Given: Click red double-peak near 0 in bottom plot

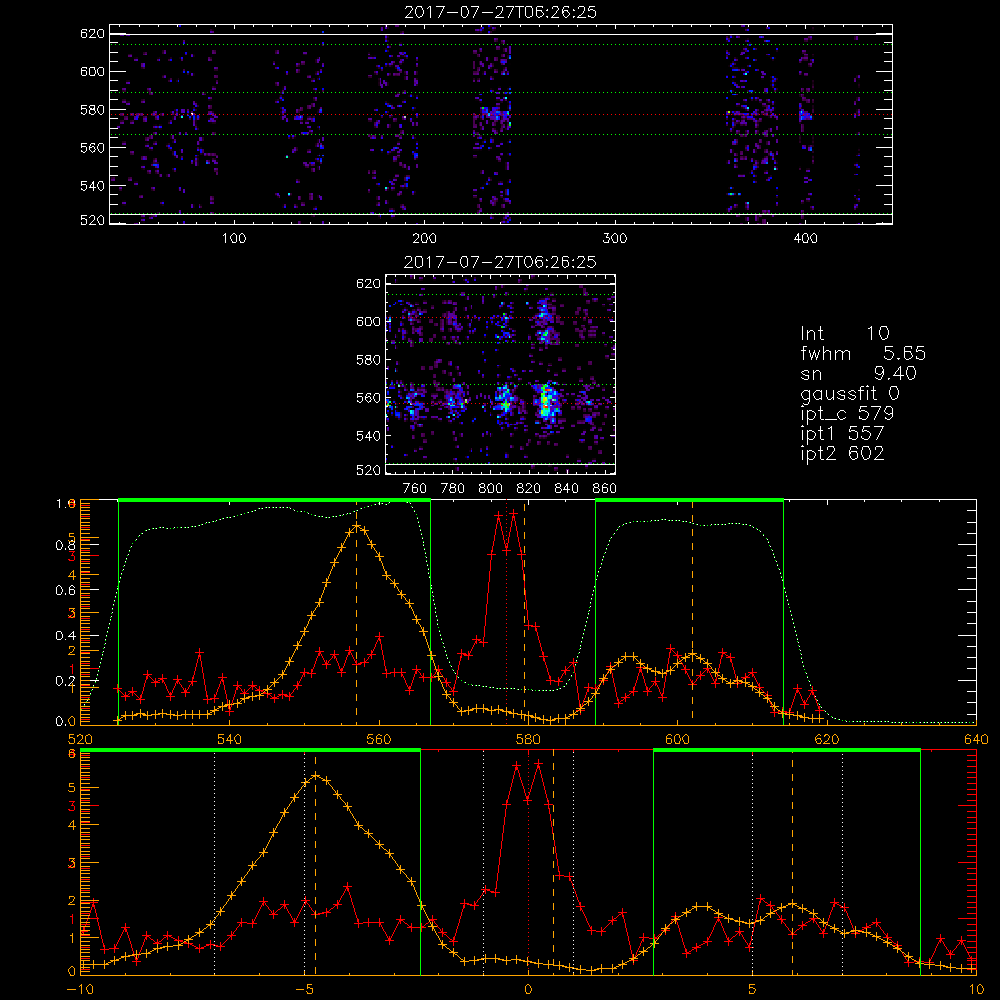Looking at the screenshot, I should pos(528,781).
